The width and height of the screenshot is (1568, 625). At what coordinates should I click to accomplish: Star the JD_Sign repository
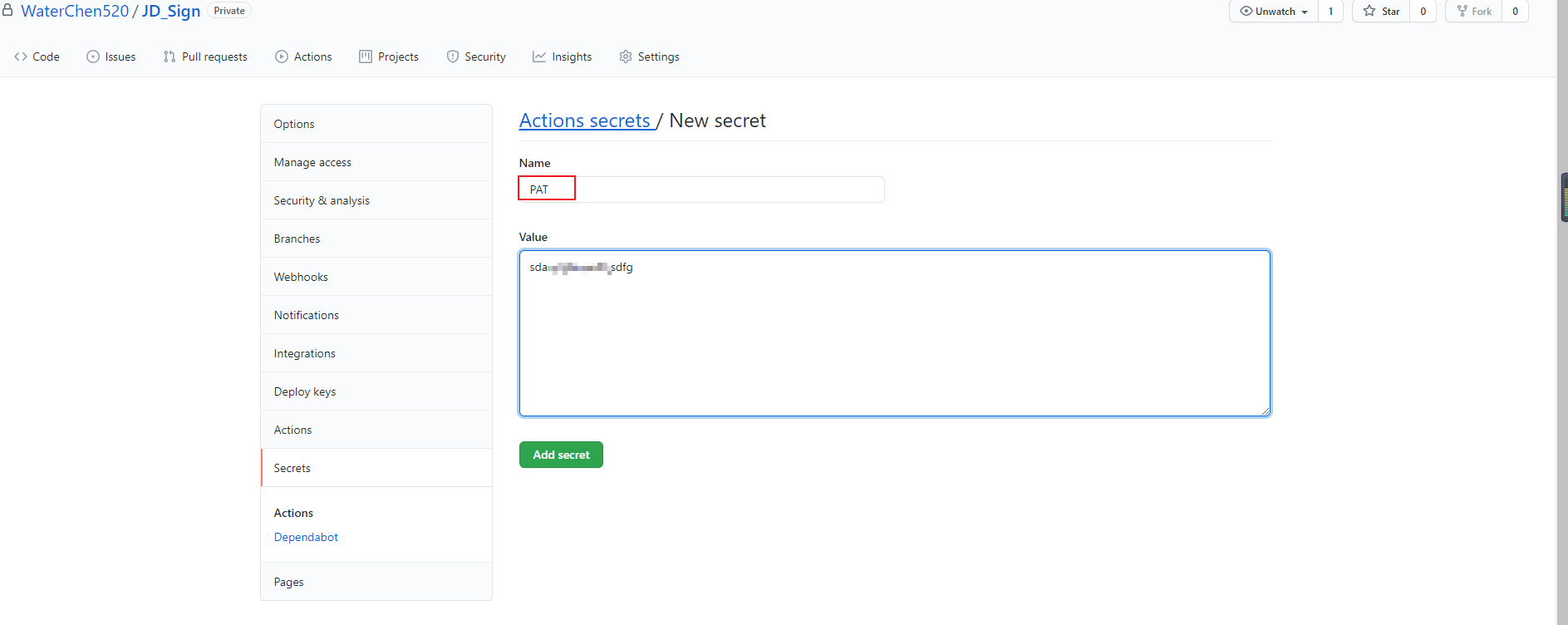1381,12
